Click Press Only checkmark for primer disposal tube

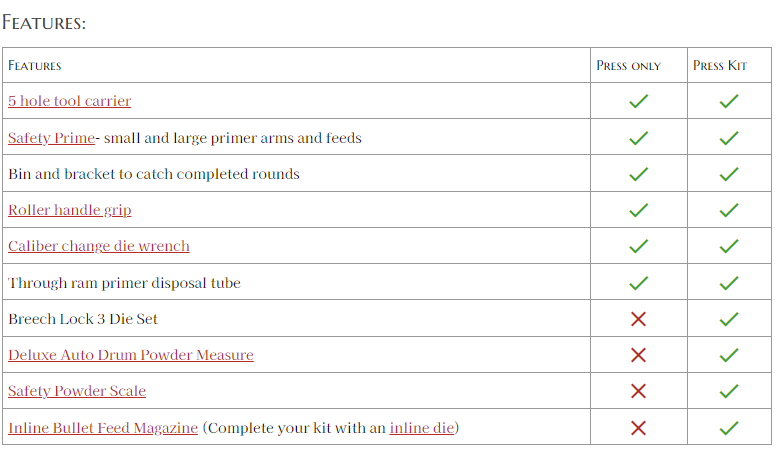tap(638, 283)
